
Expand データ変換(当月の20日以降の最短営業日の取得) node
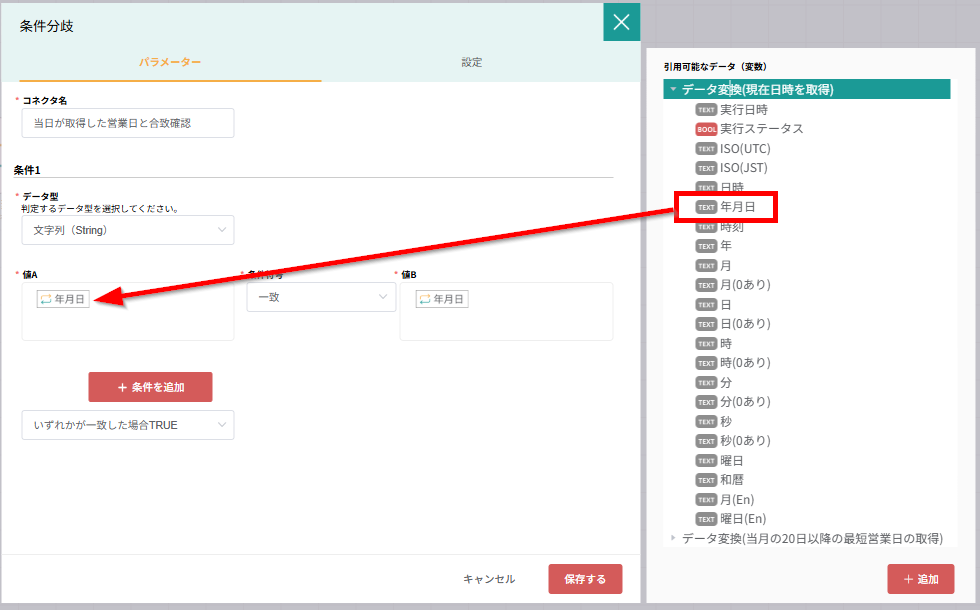pyautogui.click(x=673, y=538)
